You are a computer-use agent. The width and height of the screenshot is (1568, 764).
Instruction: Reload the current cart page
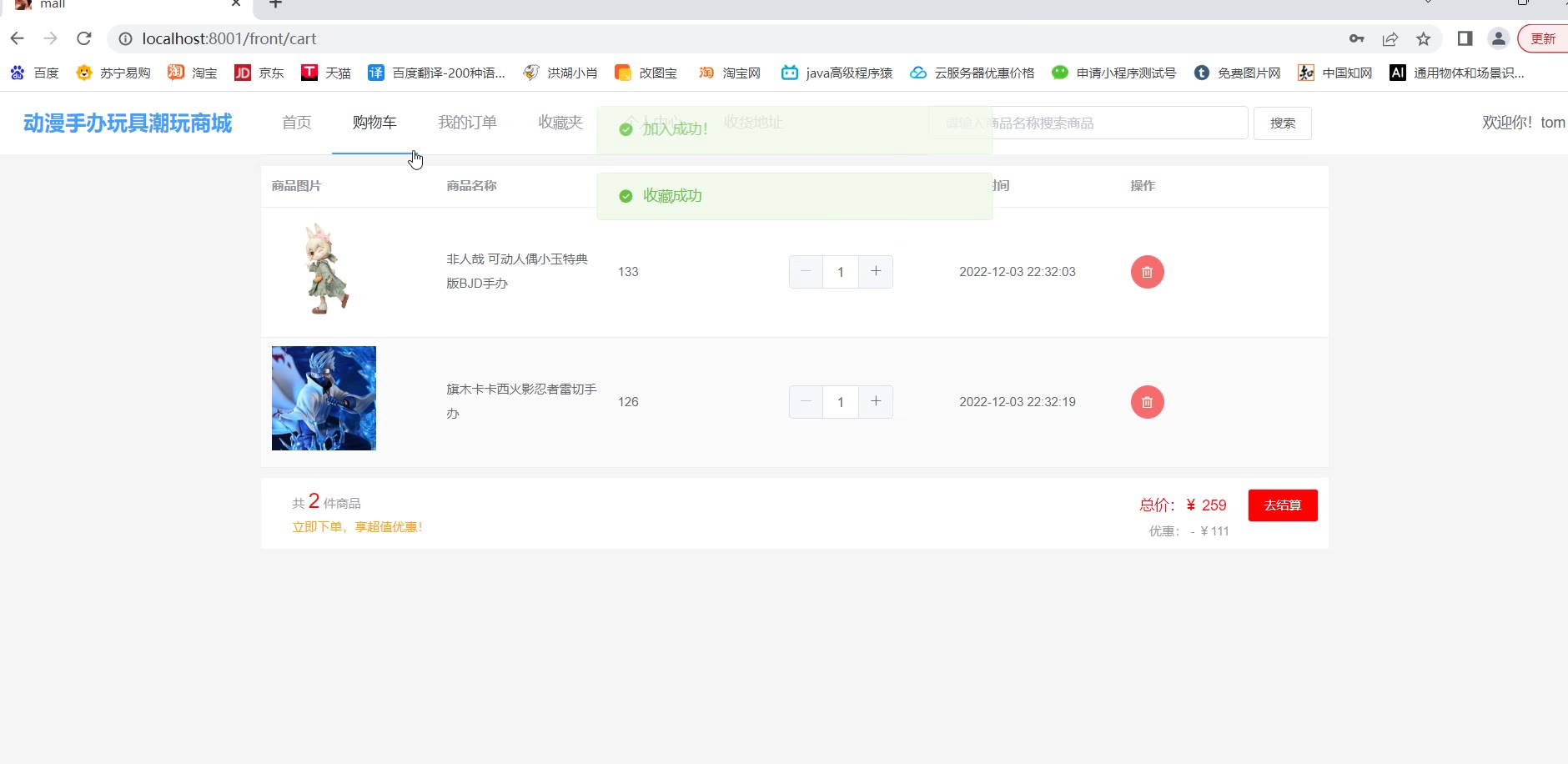(x=84, y=38)
